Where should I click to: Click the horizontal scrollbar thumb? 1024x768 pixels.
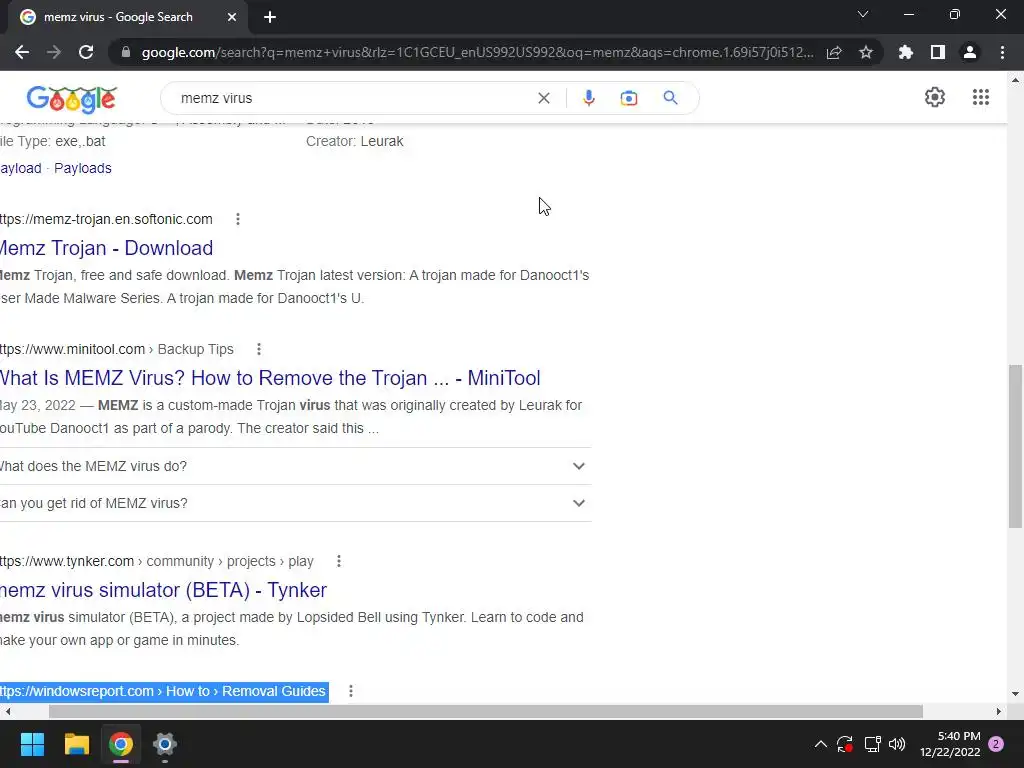tap(486, 711)
